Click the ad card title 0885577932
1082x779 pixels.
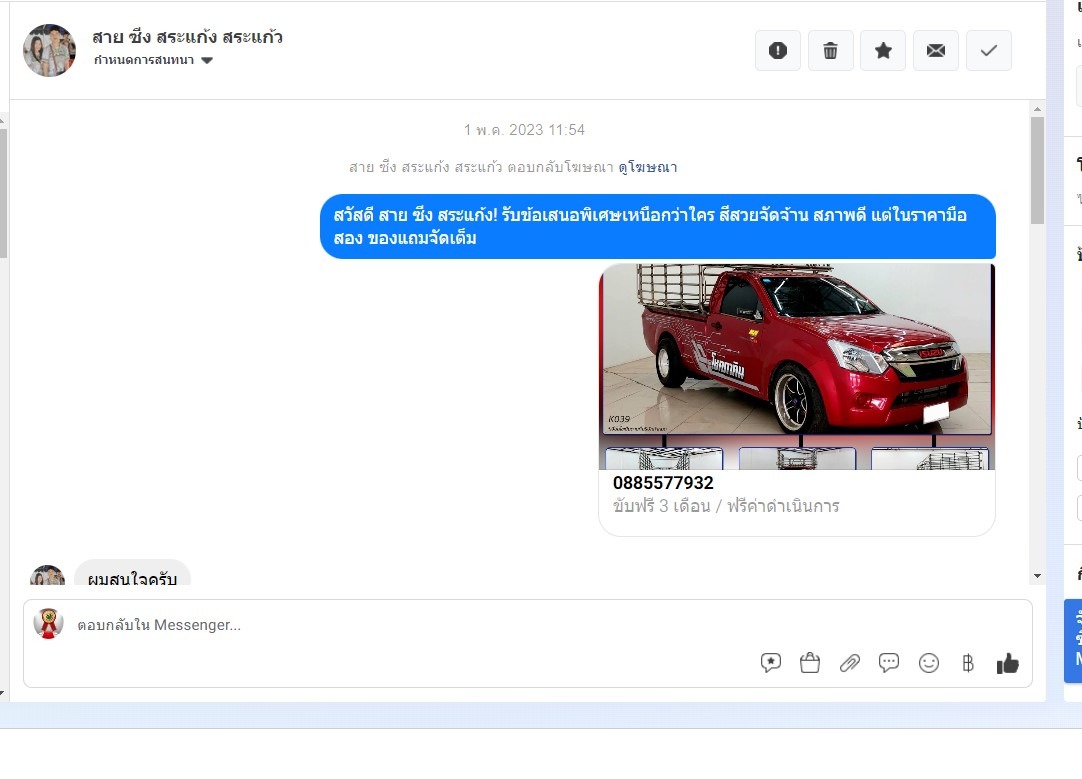click(663, 484)
